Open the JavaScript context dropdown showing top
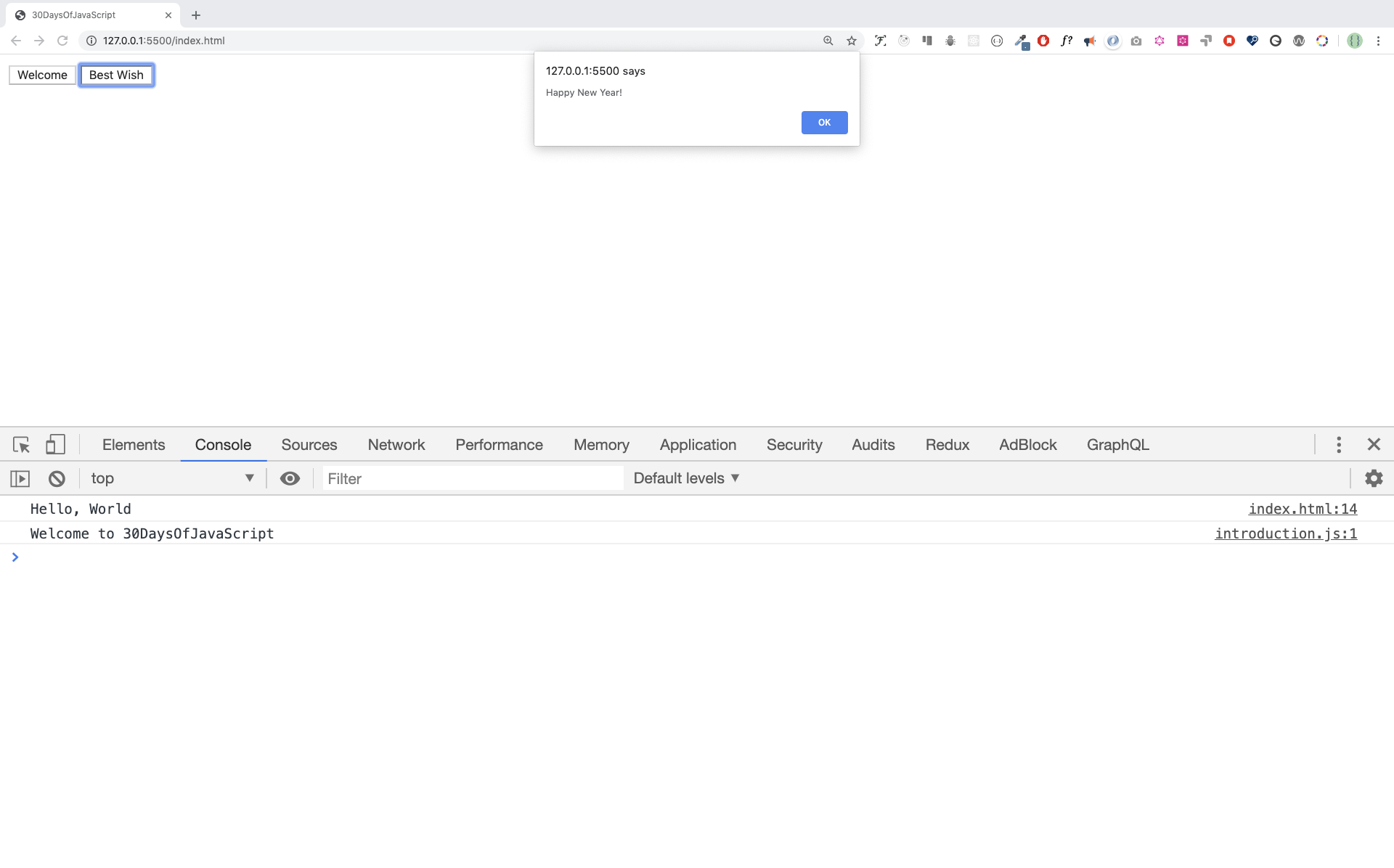Image resolution: width=1394 pixels, height=868 pixels. [172, 478]
